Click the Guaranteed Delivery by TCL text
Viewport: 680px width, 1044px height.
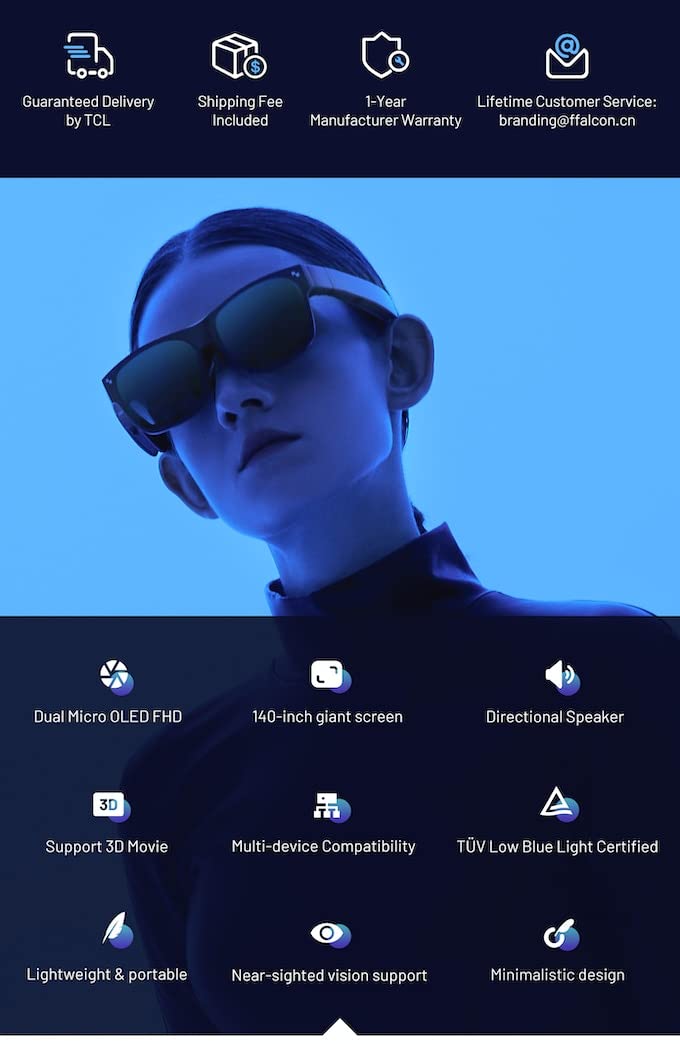[88, 111]
